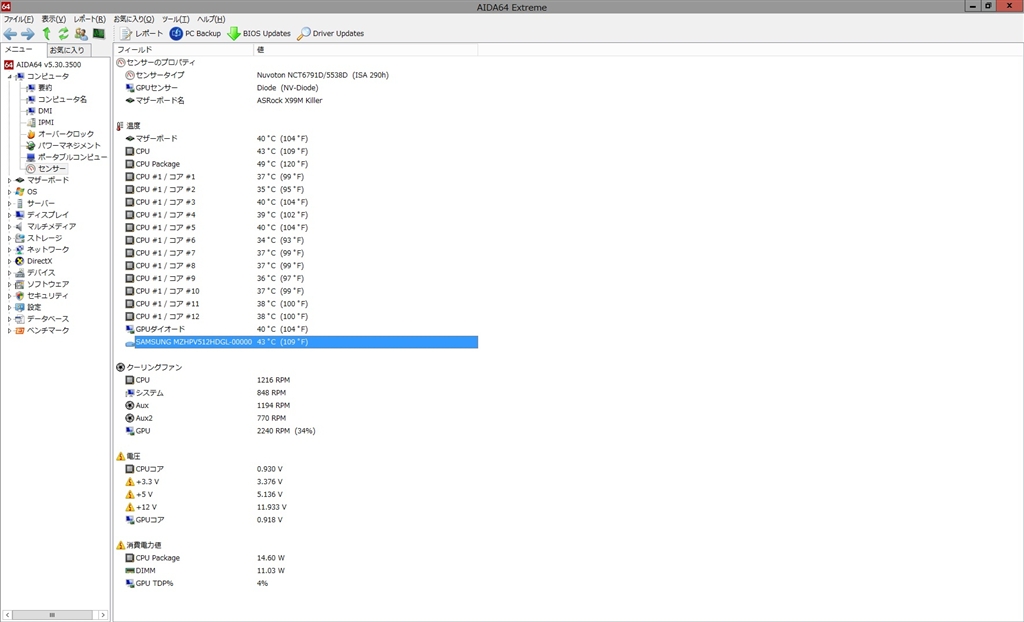Click the 値 column header
Screen dimensions: 1024x622
tap(366, 50)
